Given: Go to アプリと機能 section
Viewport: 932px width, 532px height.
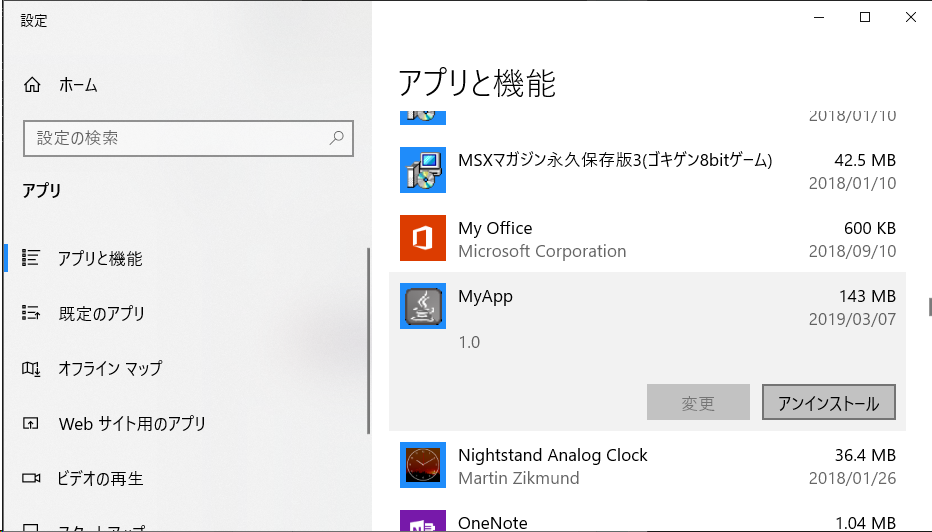Looking at the screenshot, I should (100, 259).
